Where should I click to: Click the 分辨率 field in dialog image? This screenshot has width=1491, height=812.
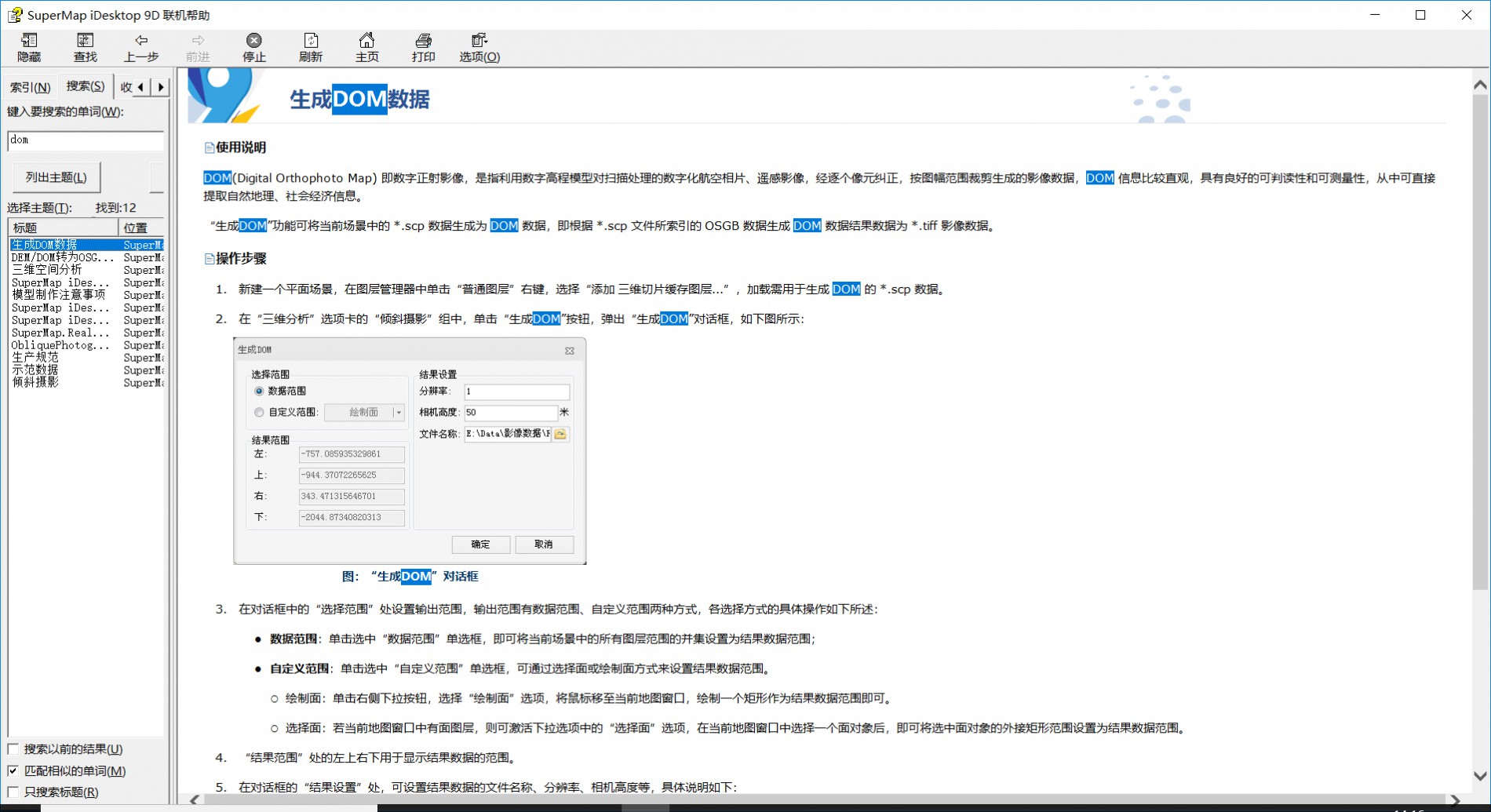[x=517, y=391]
